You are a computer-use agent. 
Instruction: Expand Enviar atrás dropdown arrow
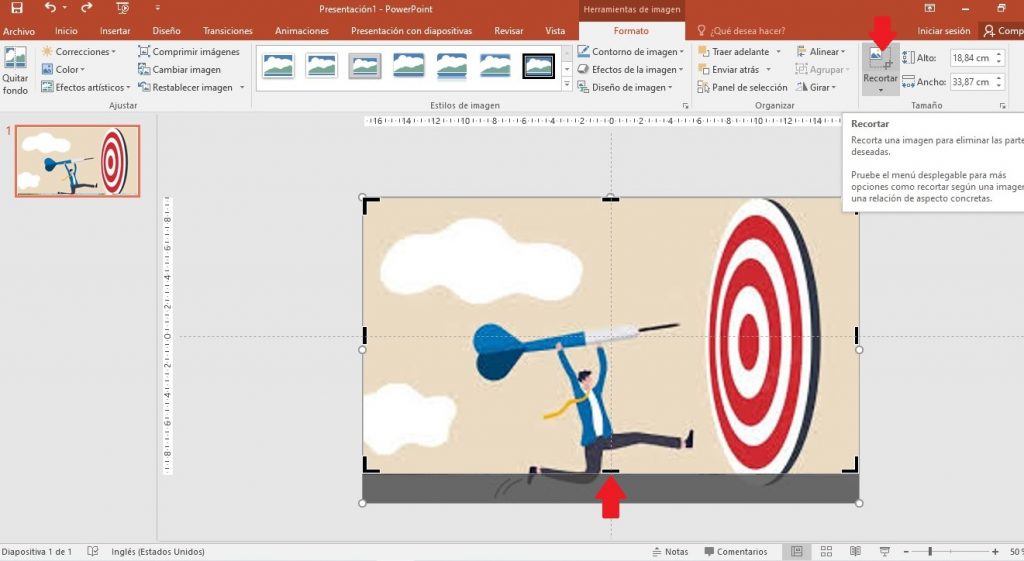pos(768,69)
